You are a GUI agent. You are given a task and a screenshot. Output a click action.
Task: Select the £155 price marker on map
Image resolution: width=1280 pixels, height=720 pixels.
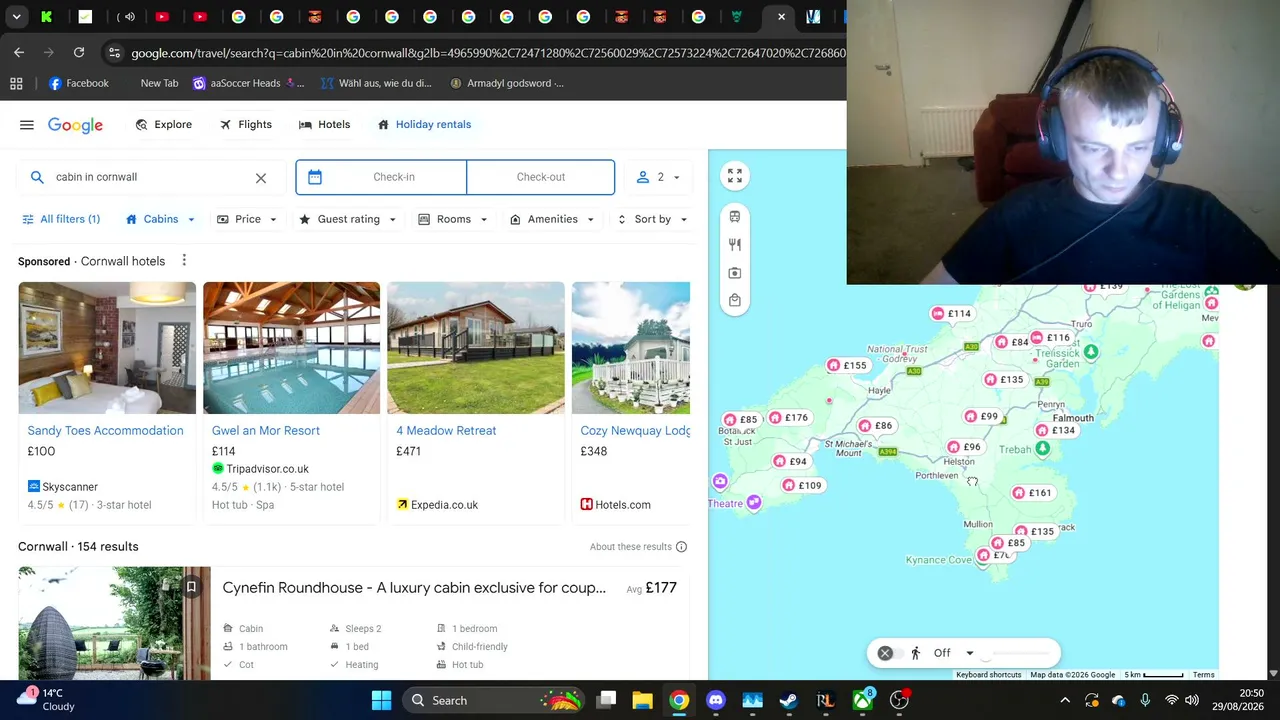847,365
